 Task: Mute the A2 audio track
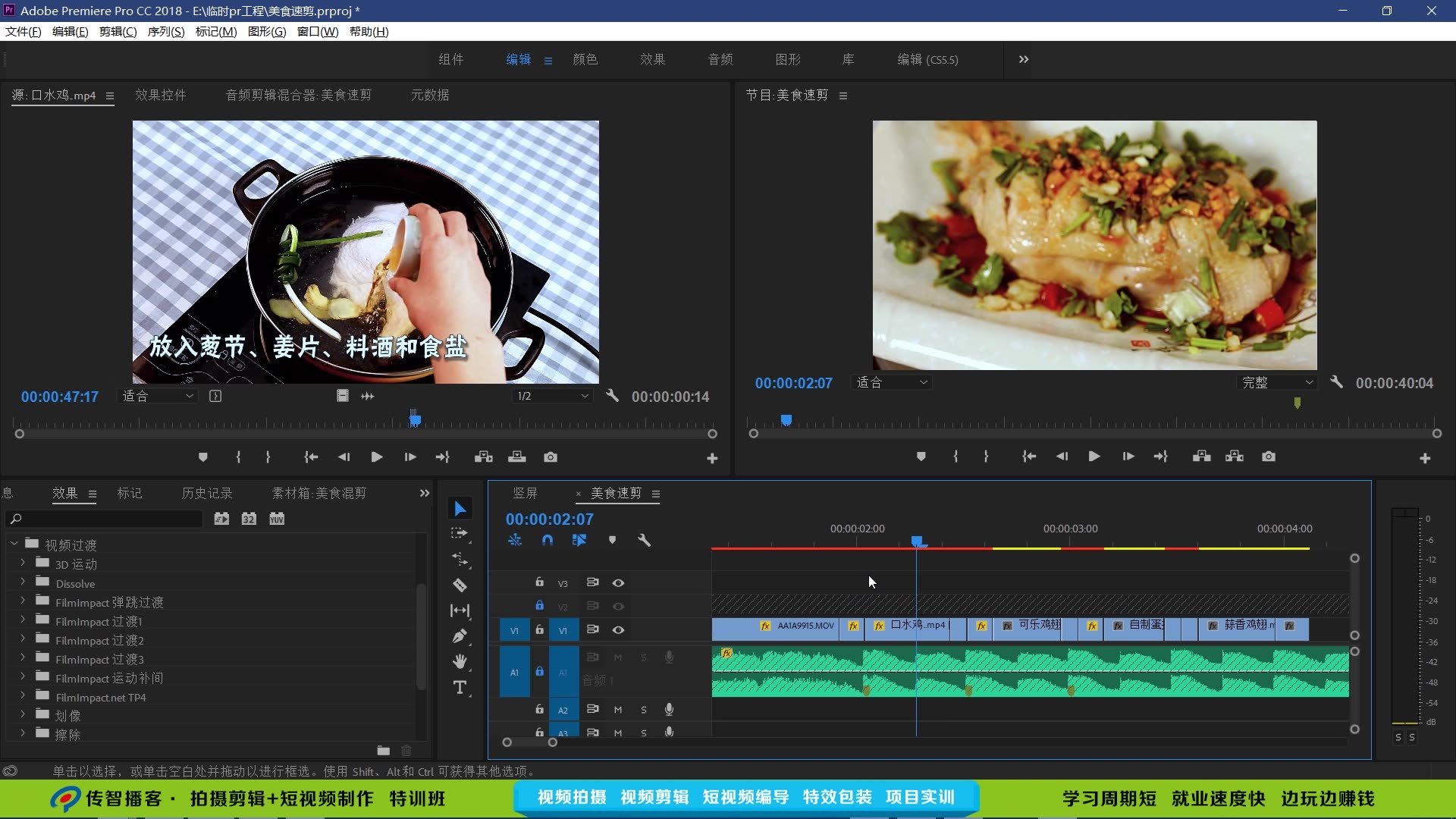[618, 710]
